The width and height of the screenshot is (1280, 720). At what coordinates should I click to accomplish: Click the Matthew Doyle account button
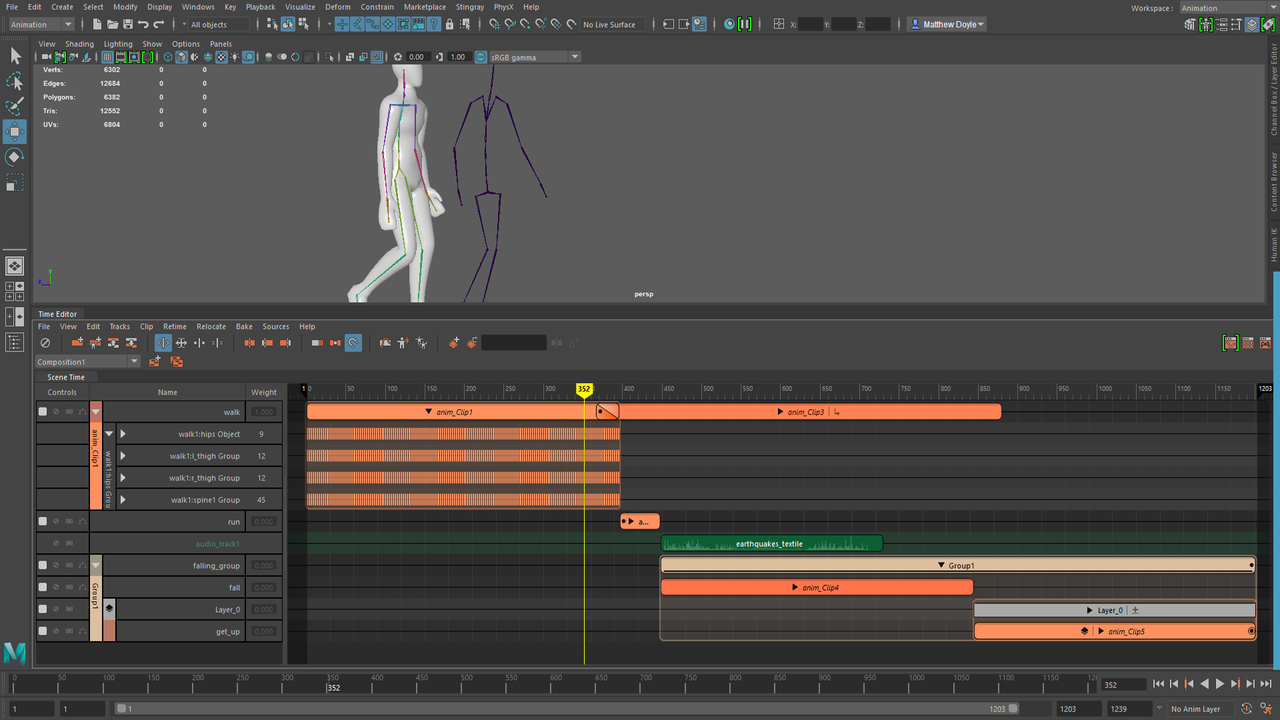point(947,24)
